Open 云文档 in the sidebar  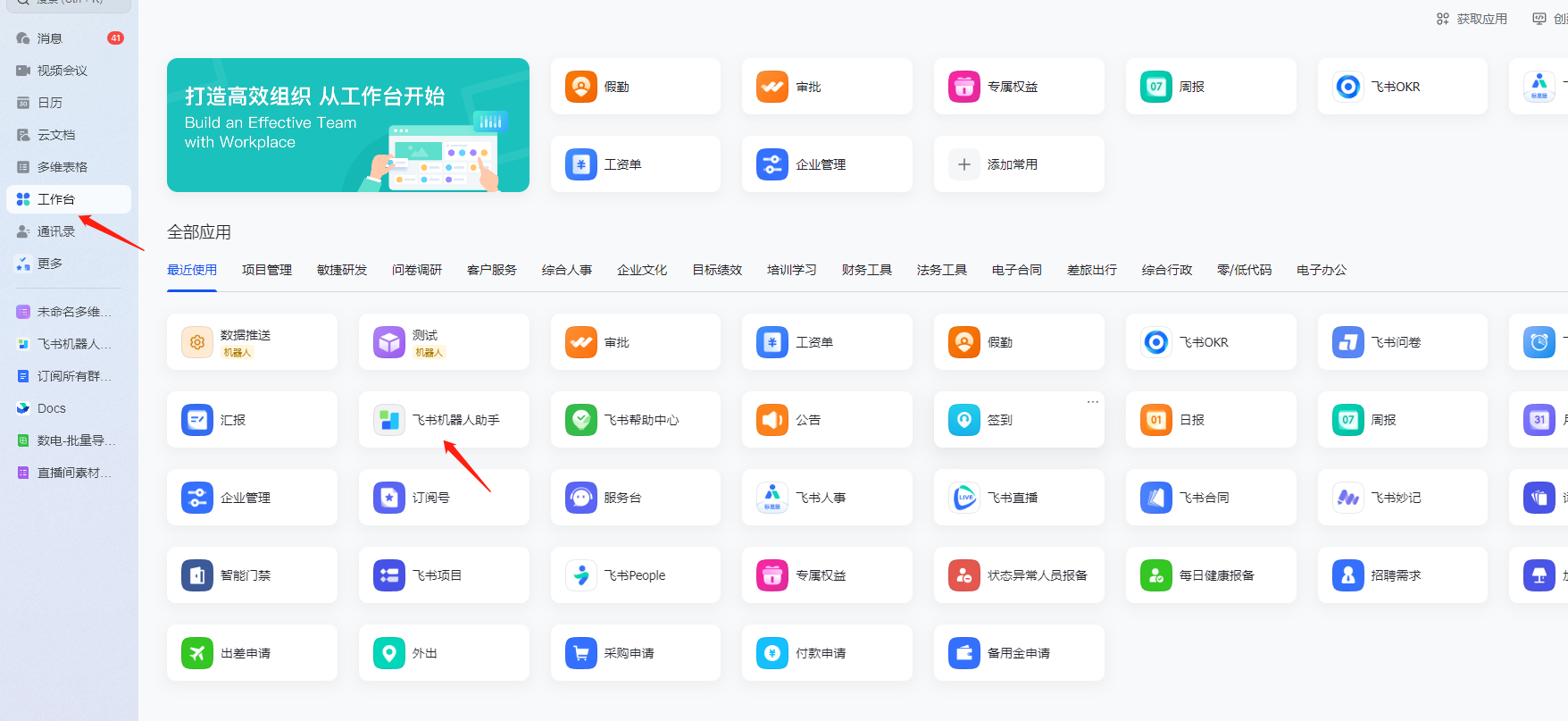(x=69, y=135)
